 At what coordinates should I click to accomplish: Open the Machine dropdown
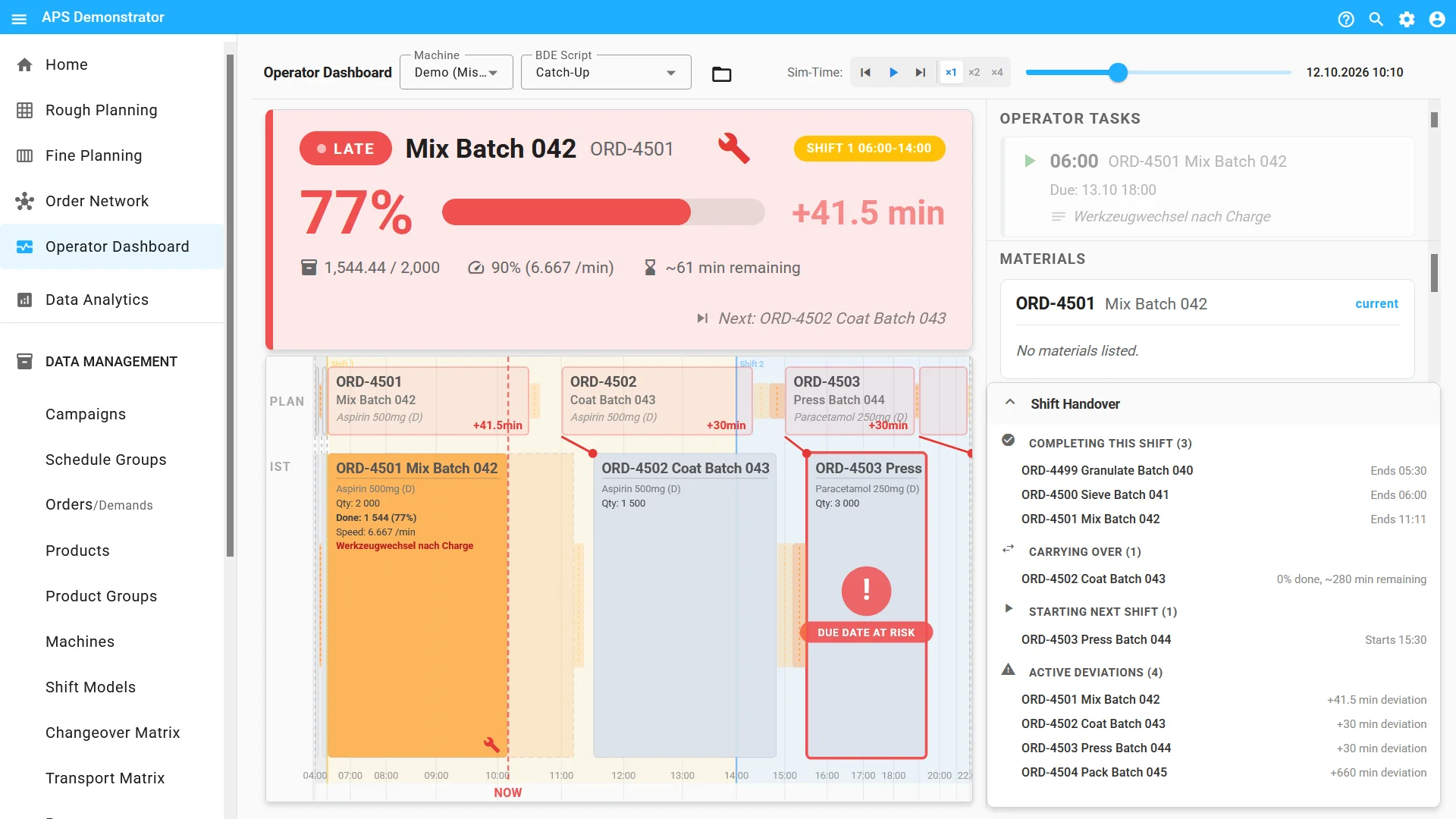click(x=457, y=73)
